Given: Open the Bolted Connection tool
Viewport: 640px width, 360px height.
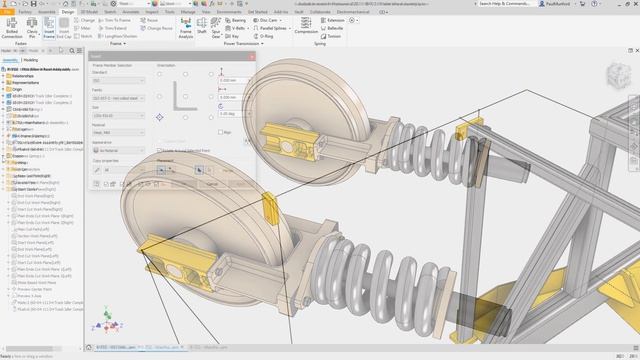Looking at the screenshot, I should (12, 28).
